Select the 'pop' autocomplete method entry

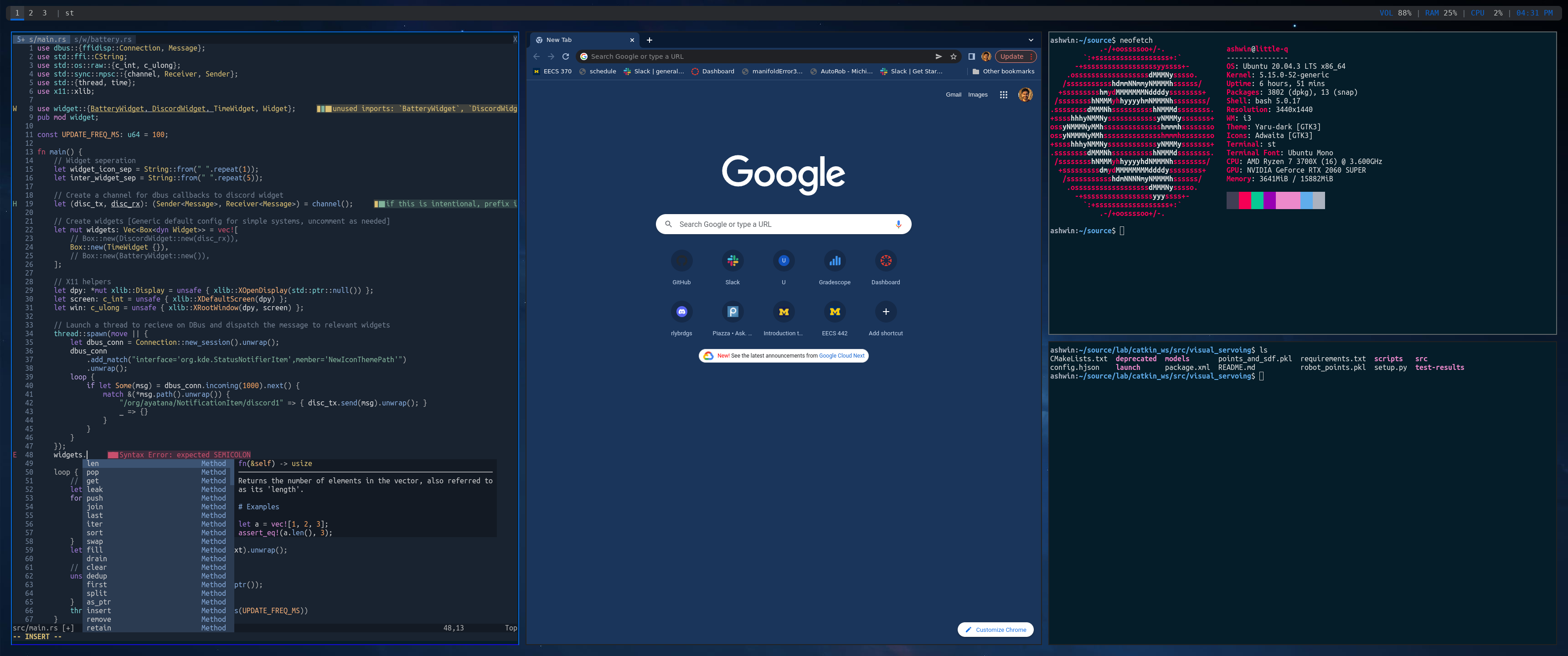click(x=93, y=472)
